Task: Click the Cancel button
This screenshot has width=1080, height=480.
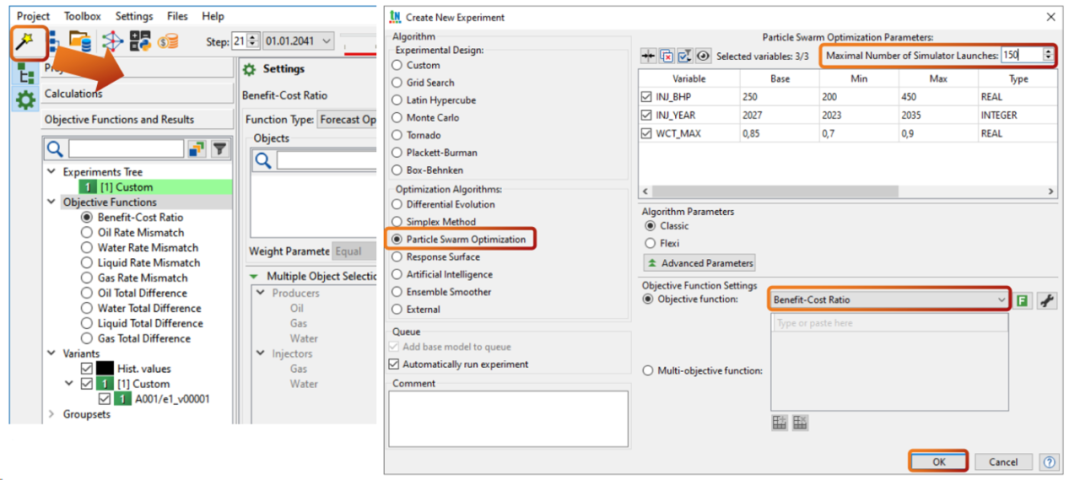Action: pyautogui.click(x=1006, y=462)
